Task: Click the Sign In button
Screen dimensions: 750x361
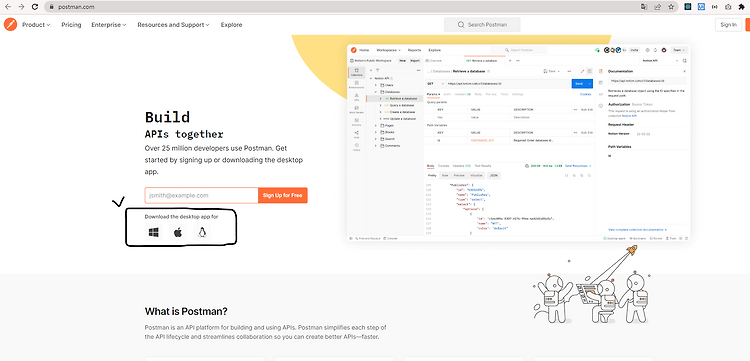Action: tap(728, 25)
